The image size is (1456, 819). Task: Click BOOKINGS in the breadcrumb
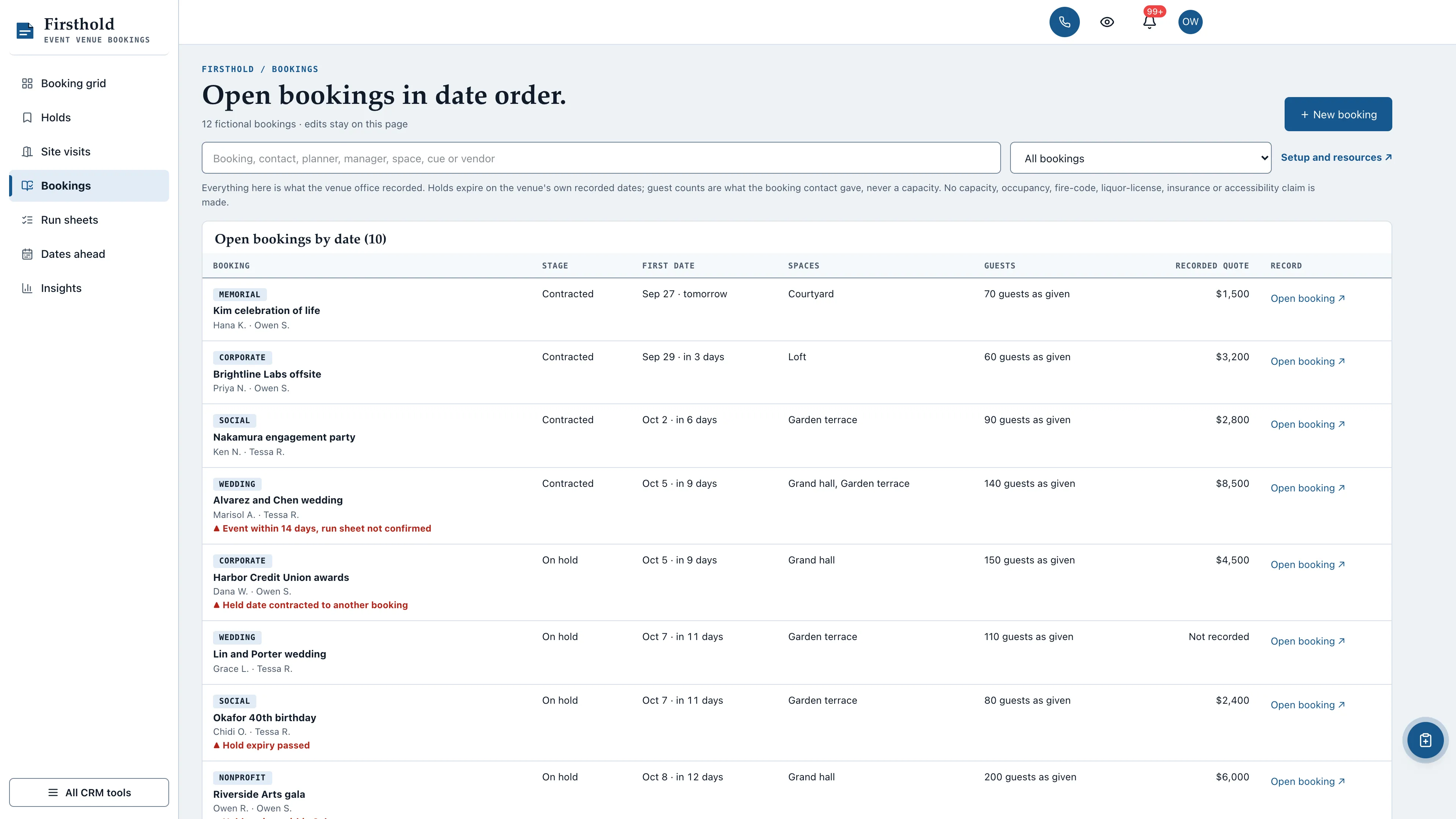(295, 69)
